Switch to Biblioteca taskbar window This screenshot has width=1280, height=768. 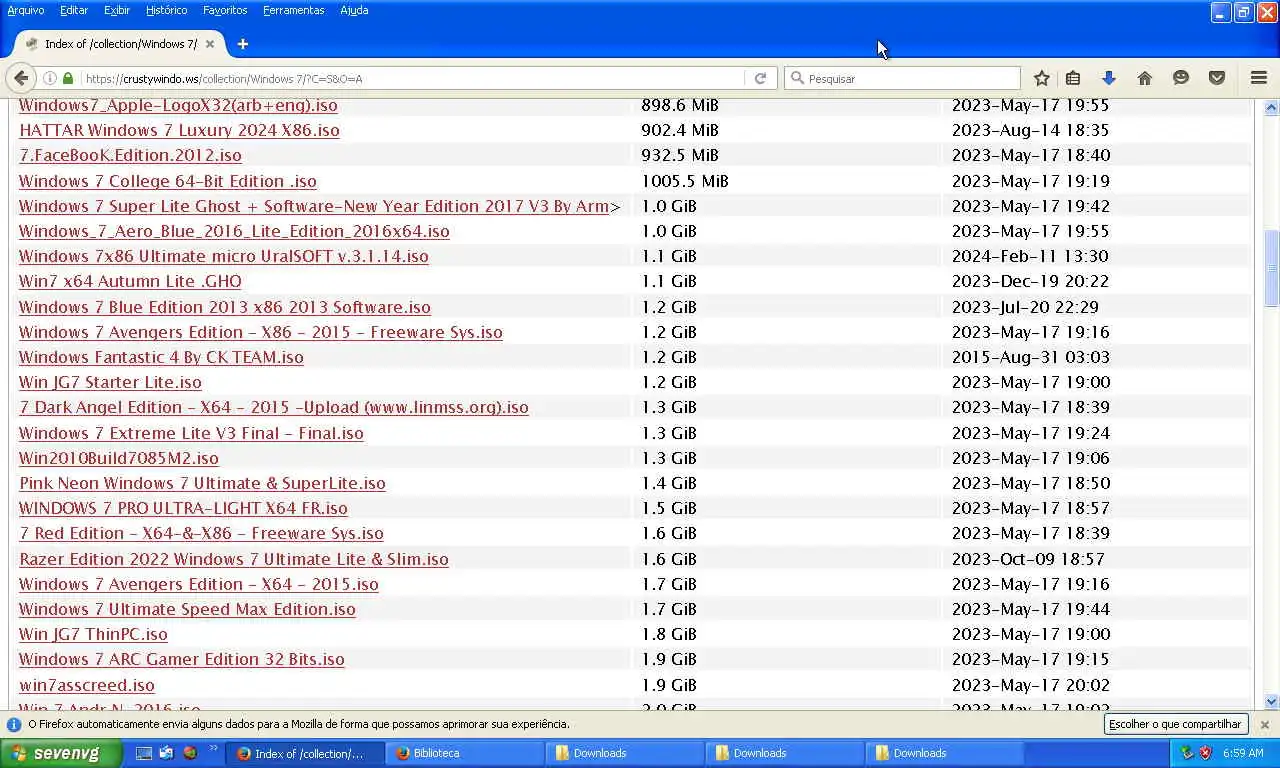point(464,753)
